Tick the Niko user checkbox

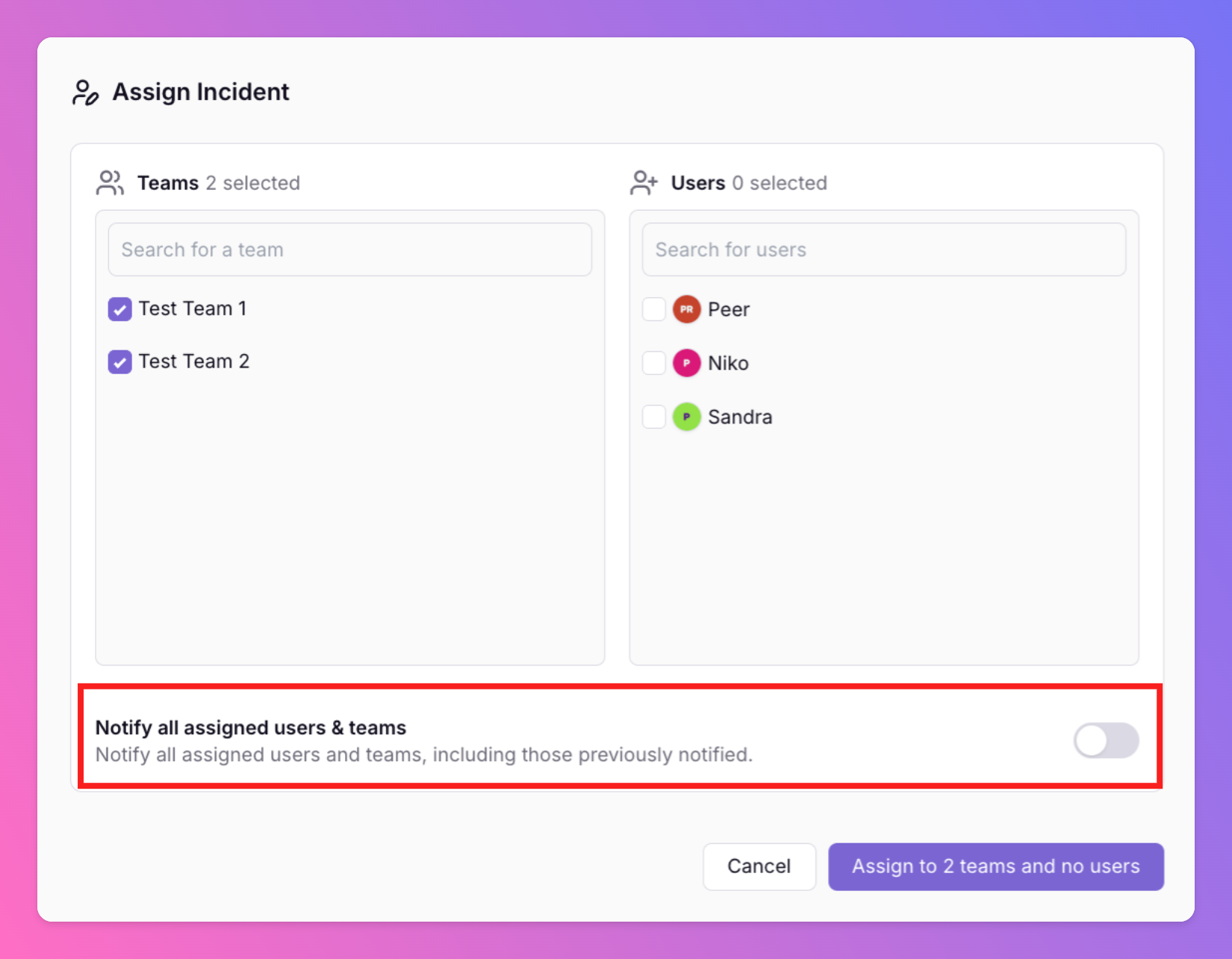pyautogui.click(x=654, y=363)
